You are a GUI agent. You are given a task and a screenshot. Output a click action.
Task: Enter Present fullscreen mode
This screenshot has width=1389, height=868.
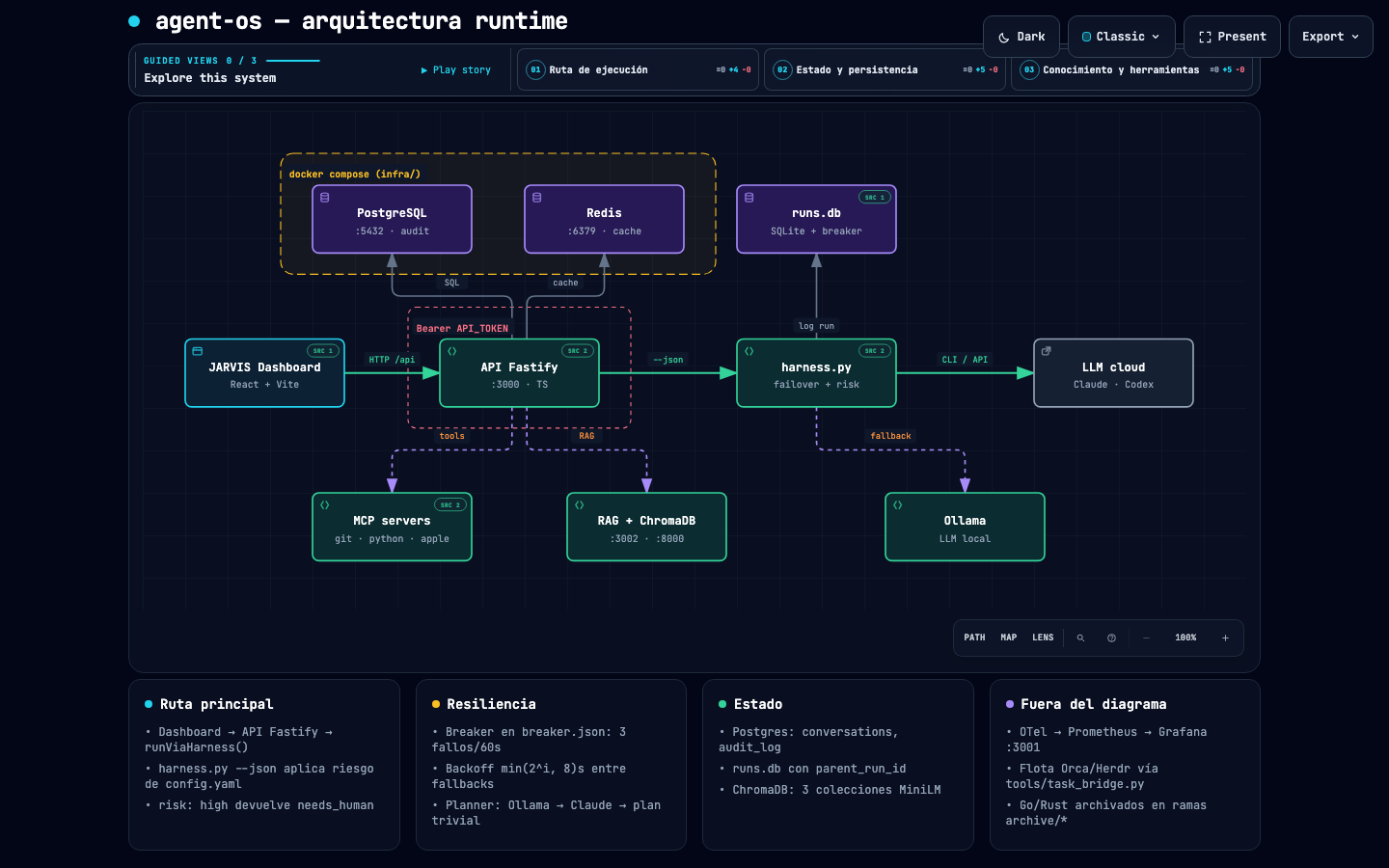1232,37
